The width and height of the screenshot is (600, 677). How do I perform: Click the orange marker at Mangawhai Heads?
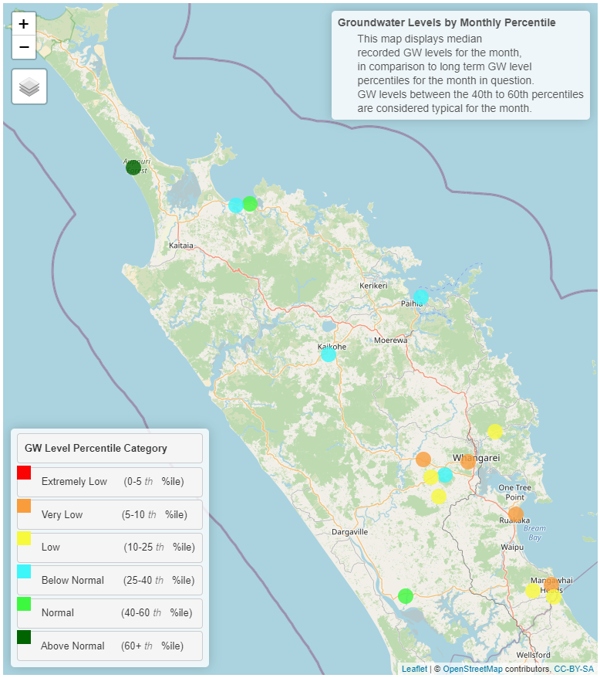pyautogui.click(x=552, y=583)
